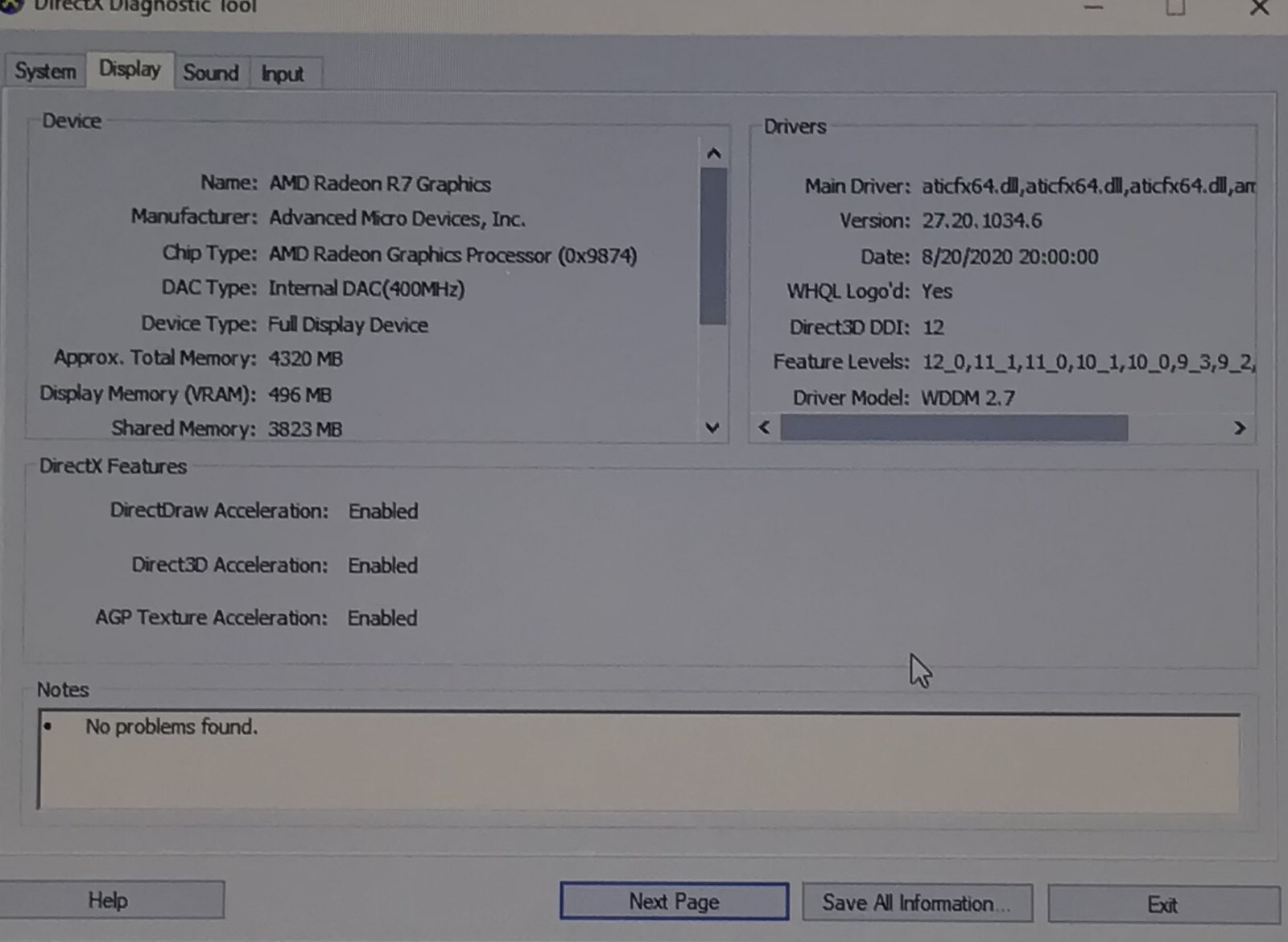The width and height of the screenshot is (1288, 942).
Task: Click the 'Display Memory (VRAM):' label
Action: click(x=148, y=394)
